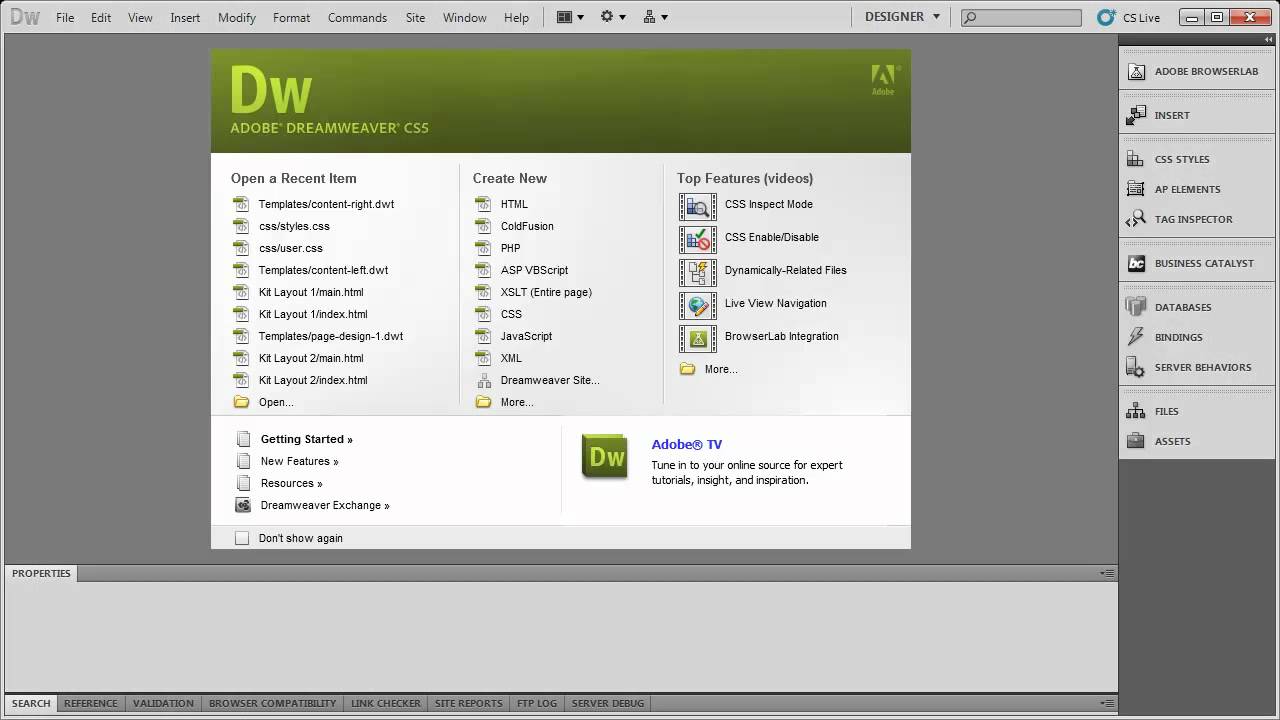Click the Dreamweaver Exchange icon
The image size is (1280, 720).
(x=243, y=505)
